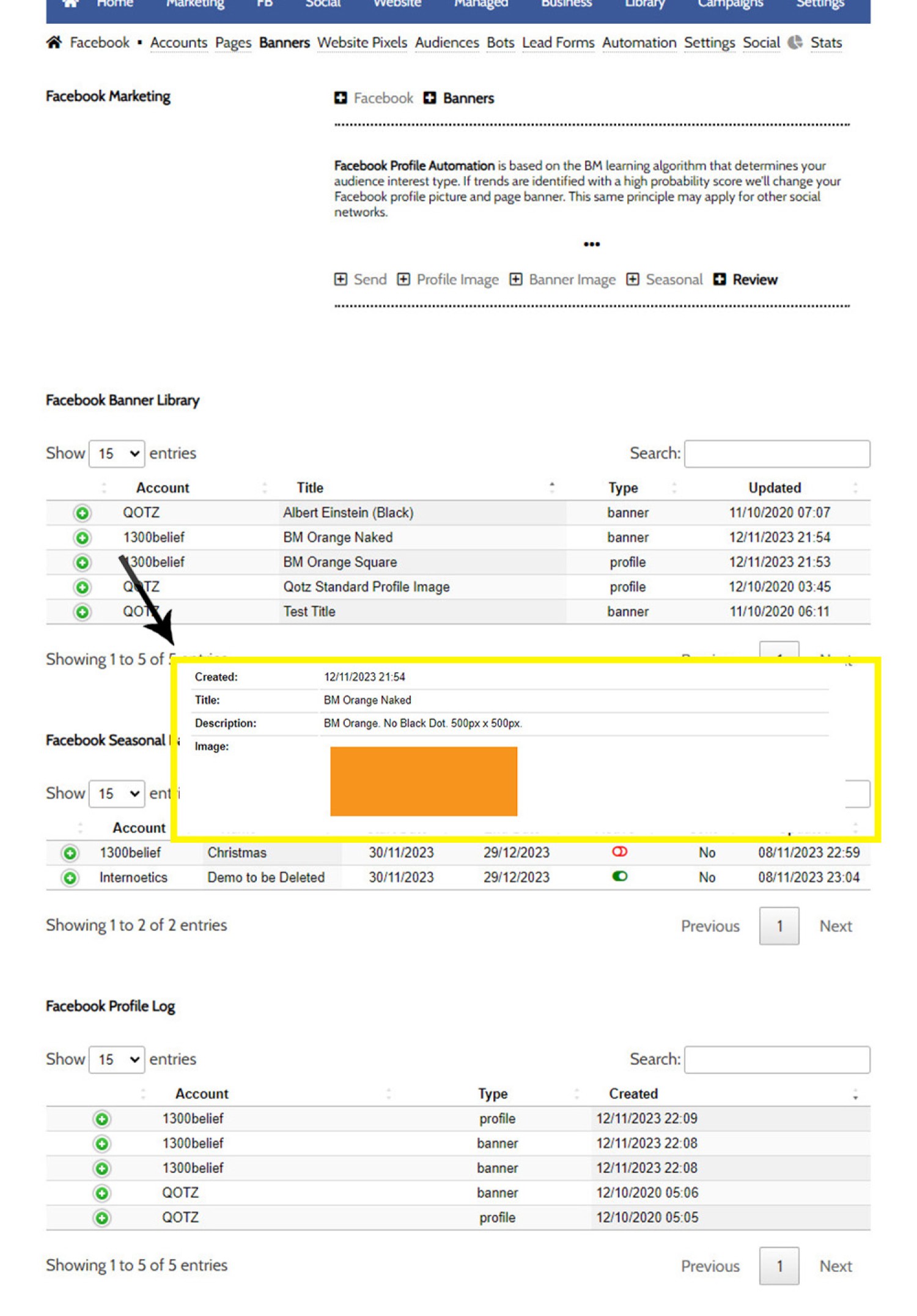Image resolution: width=917 pixels, height=1316 pixels.
Task: Toggle the red status switch for Christmas
Action: tap(619, 852)
